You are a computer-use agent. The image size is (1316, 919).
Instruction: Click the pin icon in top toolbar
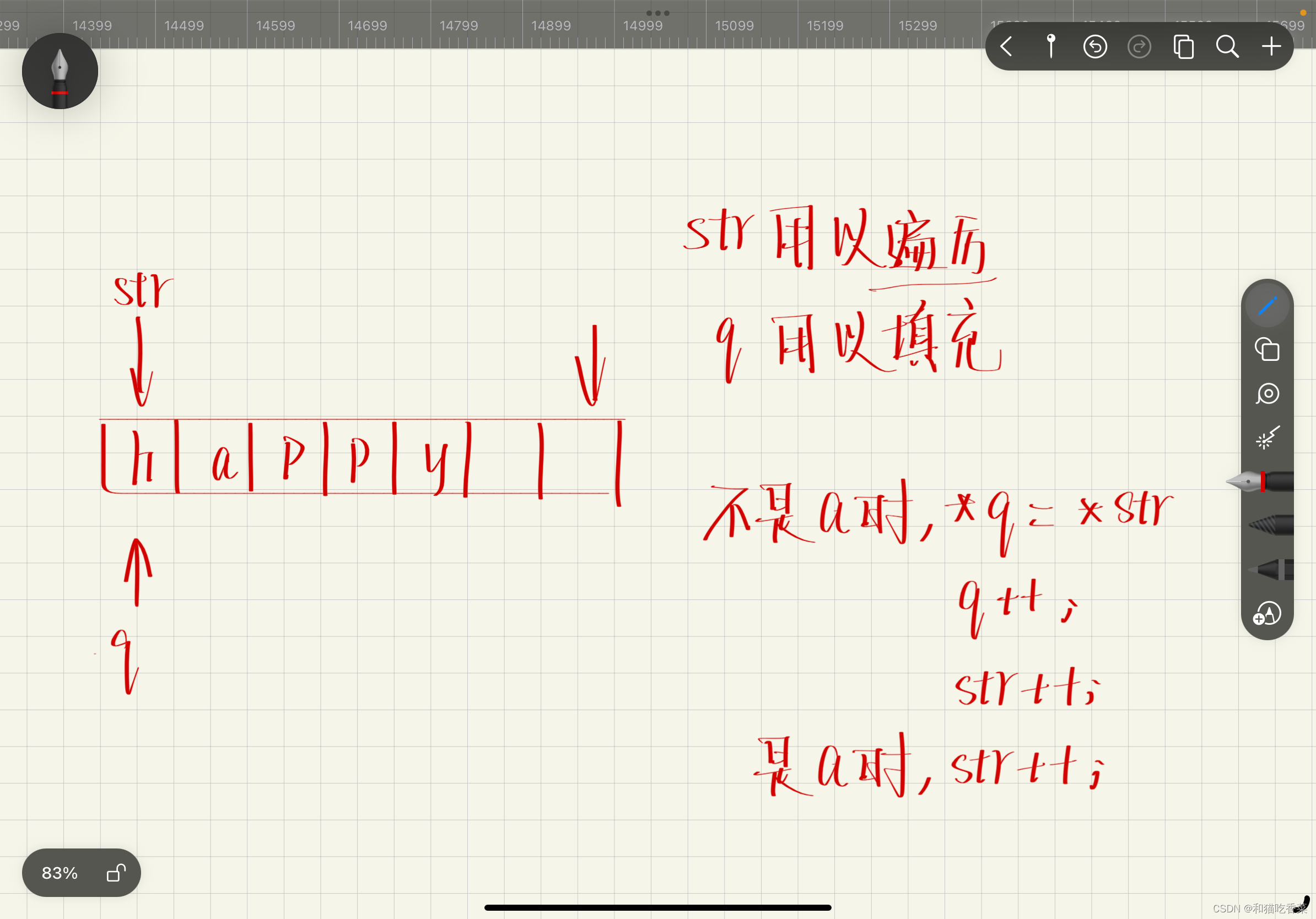click(1050, 46)
